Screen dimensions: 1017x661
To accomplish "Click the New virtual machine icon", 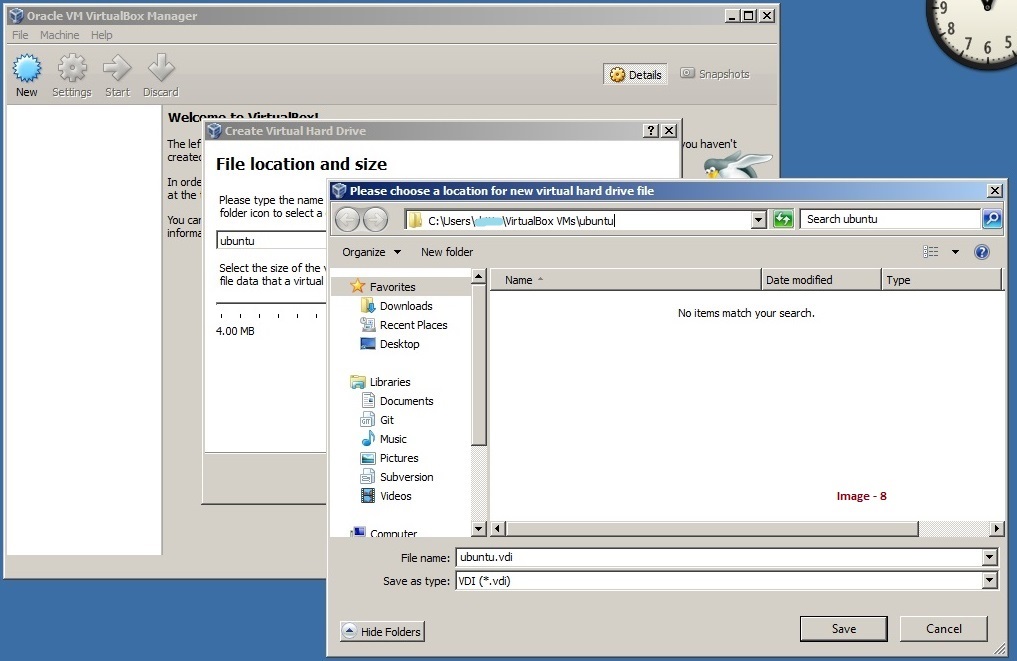I will pyautogui.click(x=27, y=68).
